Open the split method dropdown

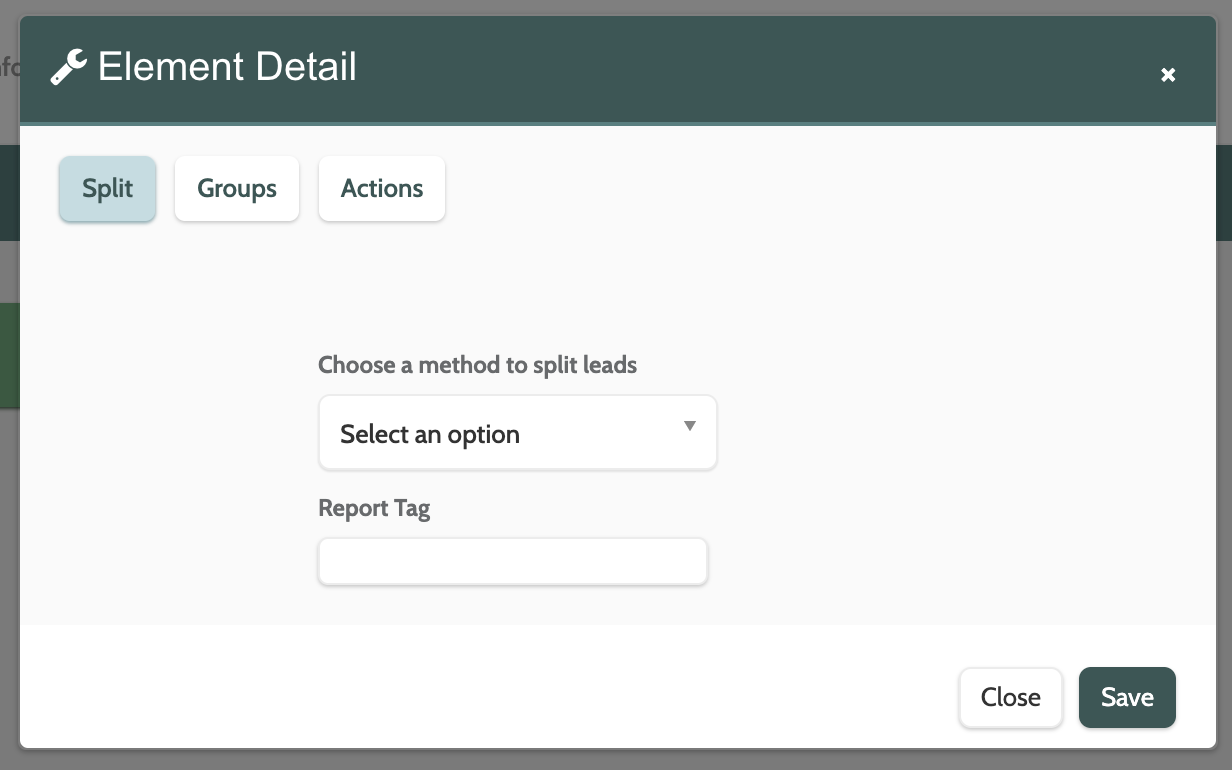[x=517, y=433]
